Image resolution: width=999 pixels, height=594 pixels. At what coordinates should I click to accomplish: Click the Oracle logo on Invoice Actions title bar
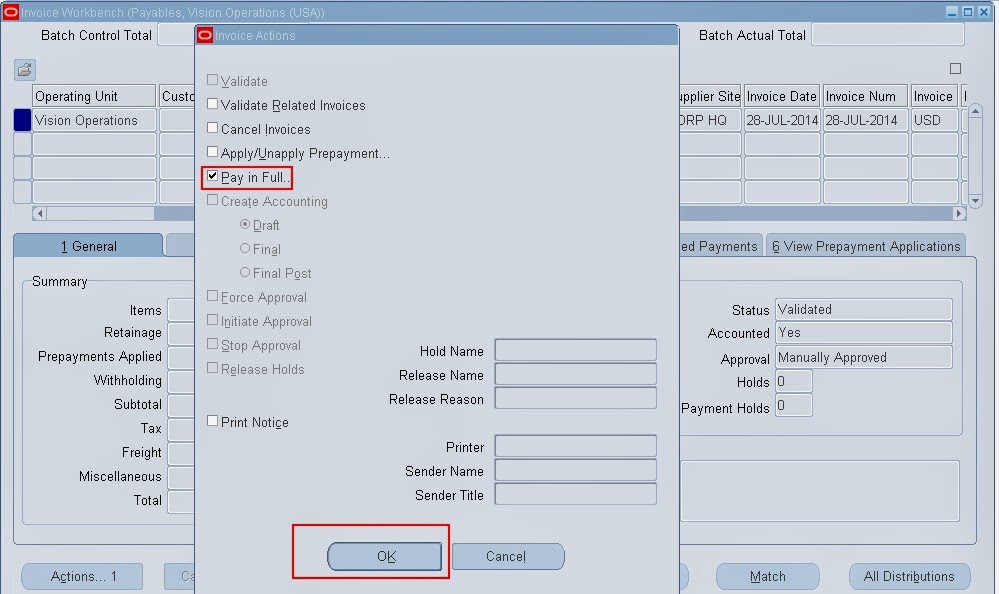[x=204, y=34]
